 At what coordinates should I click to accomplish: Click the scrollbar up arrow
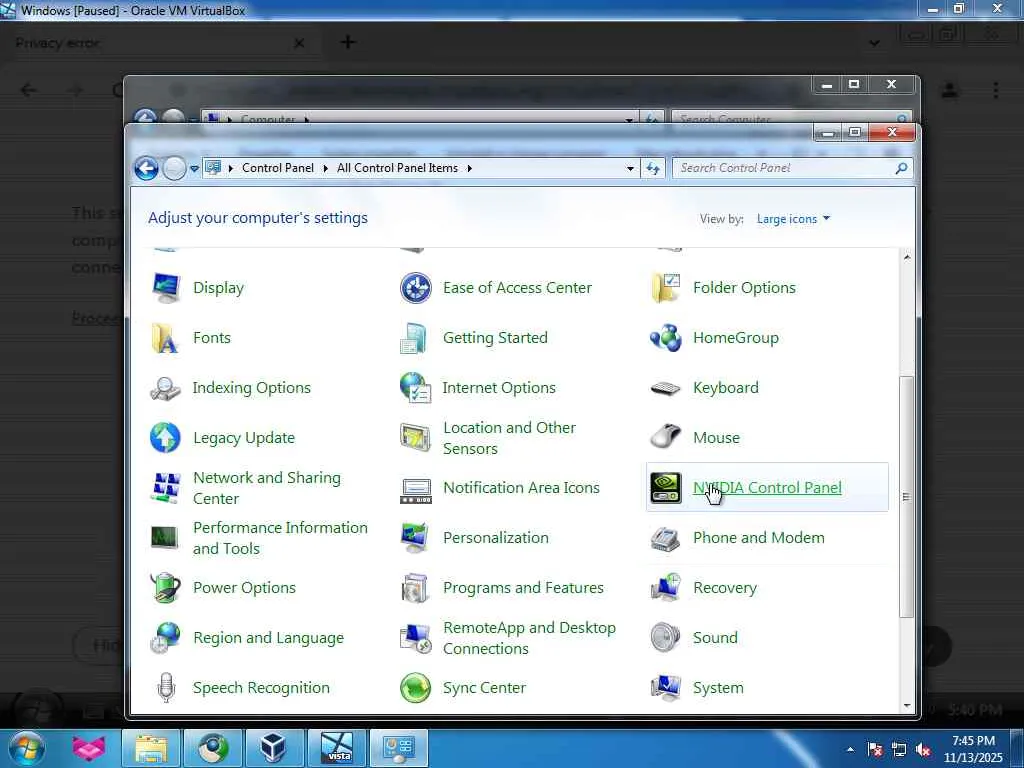pos(906,257)
